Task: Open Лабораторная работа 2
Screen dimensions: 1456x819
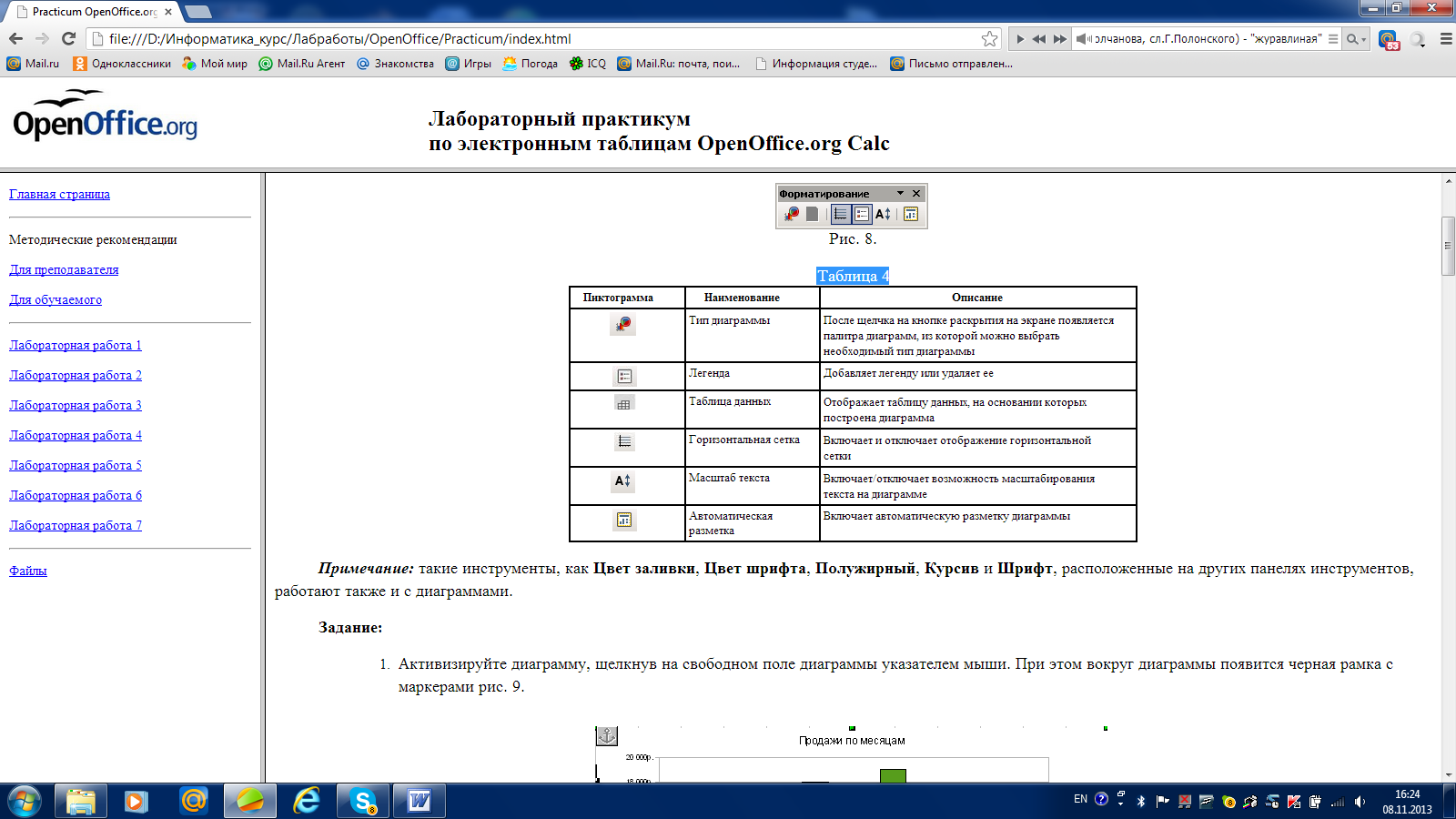Action: point(76,375)
